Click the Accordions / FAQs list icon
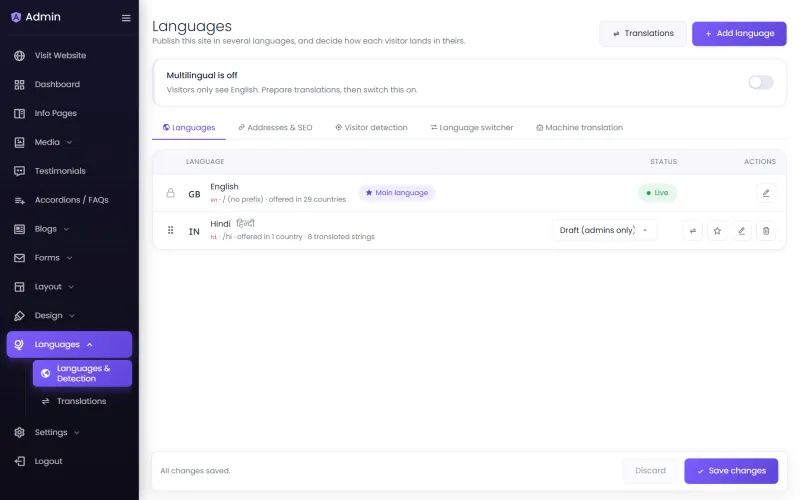The width and height of the screenshot is (800, 500). (19, 200)
